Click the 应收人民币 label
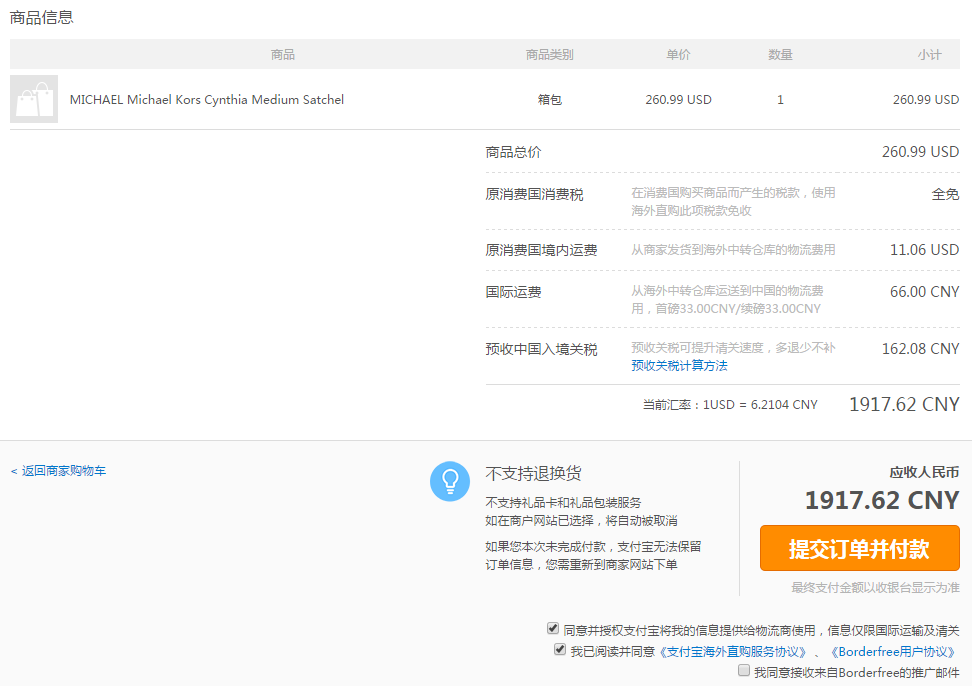 pyautogui.click(x=924, y=472)
